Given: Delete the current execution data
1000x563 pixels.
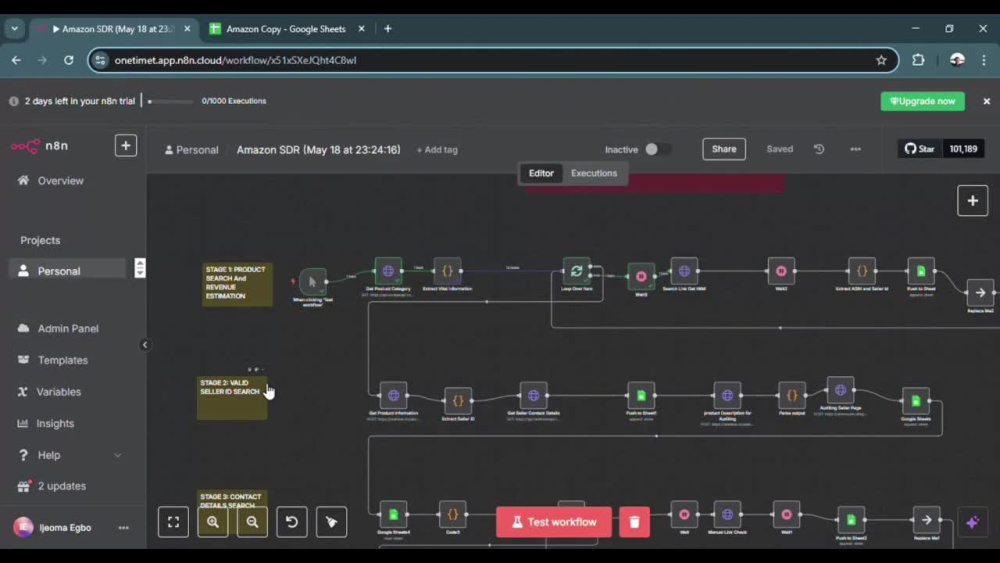Looking at the screenshot, I should coord(634,522).
